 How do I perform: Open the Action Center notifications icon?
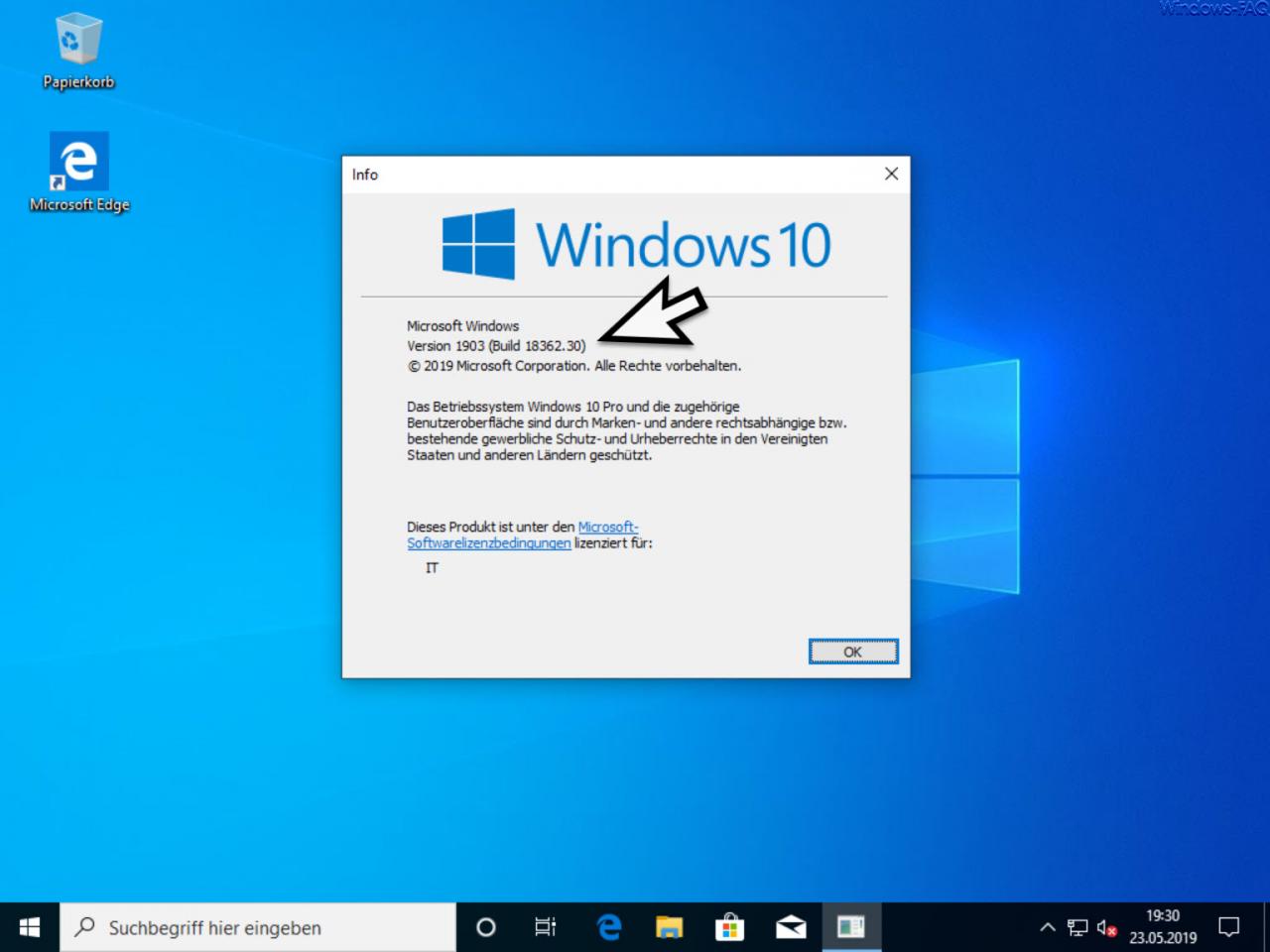1229,927
